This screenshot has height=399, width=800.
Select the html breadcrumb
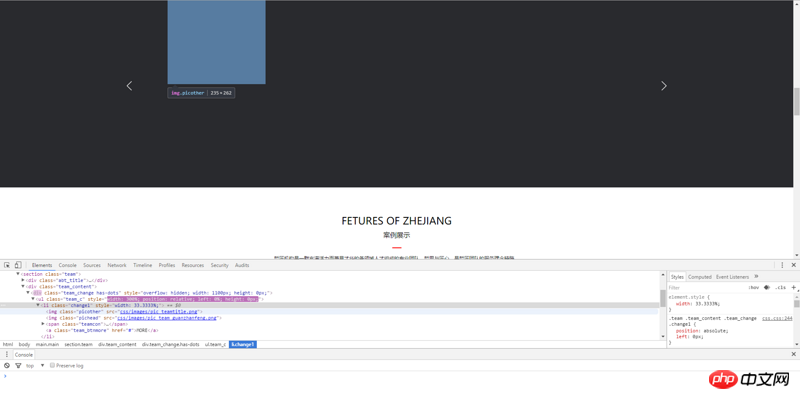click(x=8, y=344)
